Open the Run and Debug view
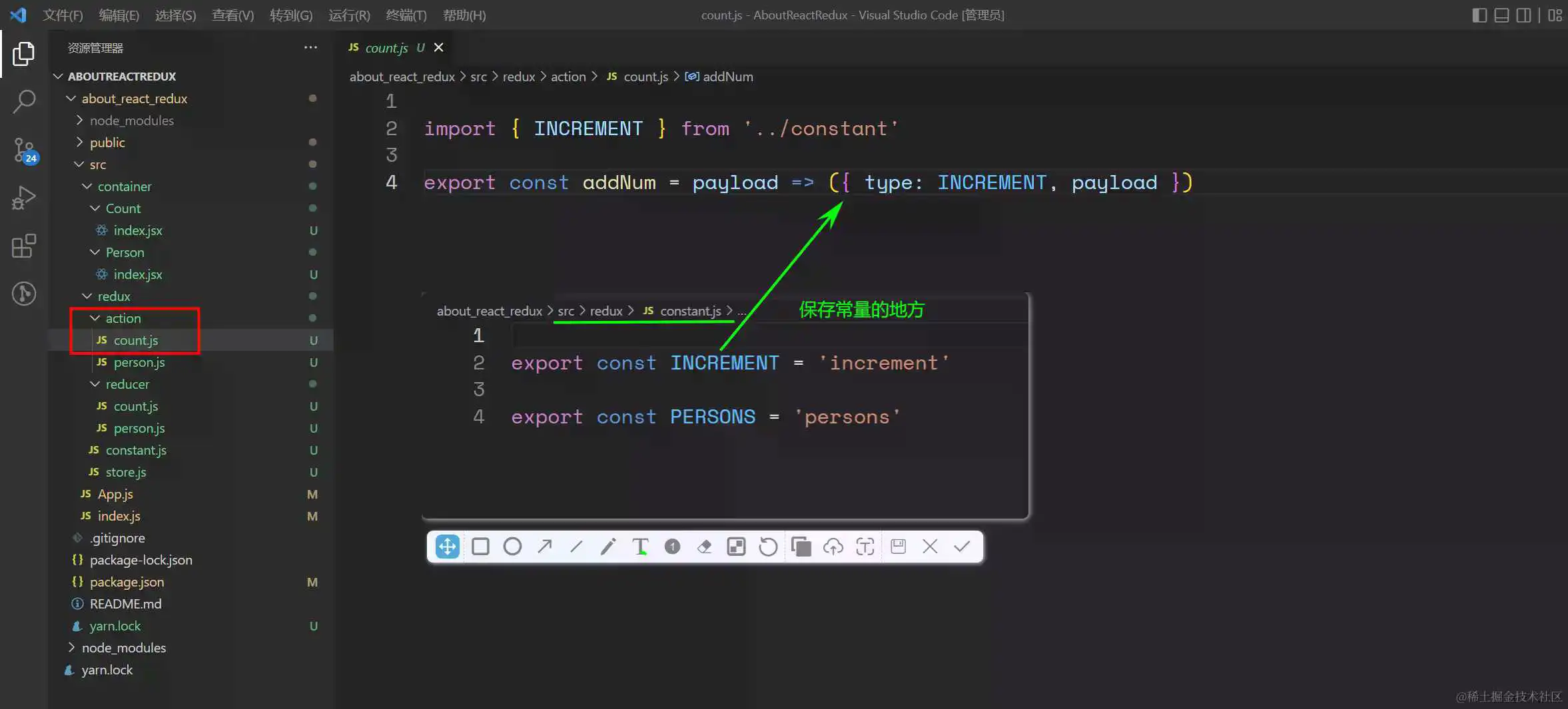The height and width of the screenshot is (709, 1568). 23,198
